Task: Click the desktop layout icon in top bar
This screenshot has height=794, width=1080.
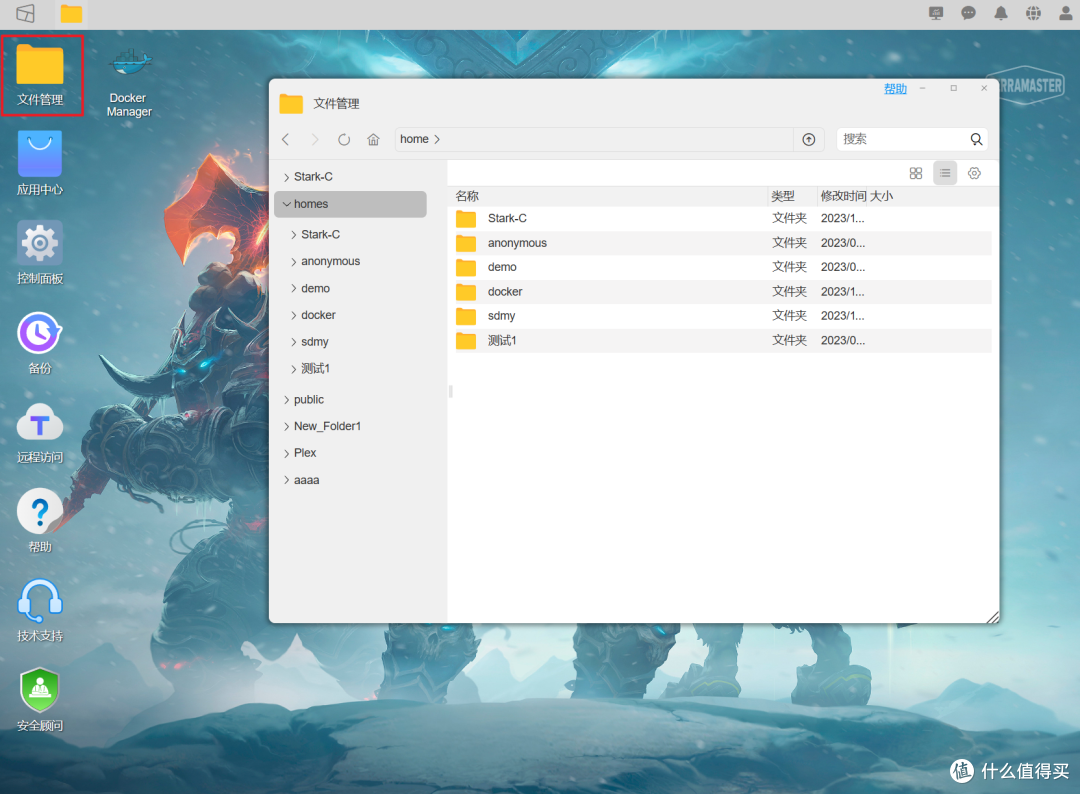Action: [25, 13]
